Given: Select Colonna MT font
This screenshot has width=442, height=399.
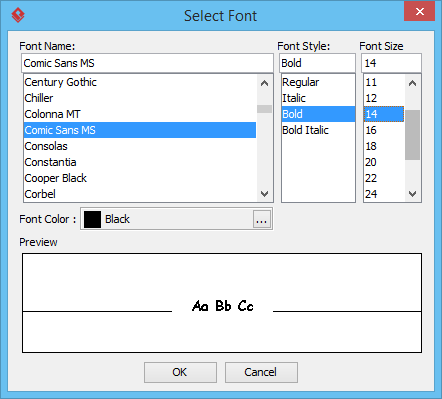Looking at the screenshot, I should point(140,114).
